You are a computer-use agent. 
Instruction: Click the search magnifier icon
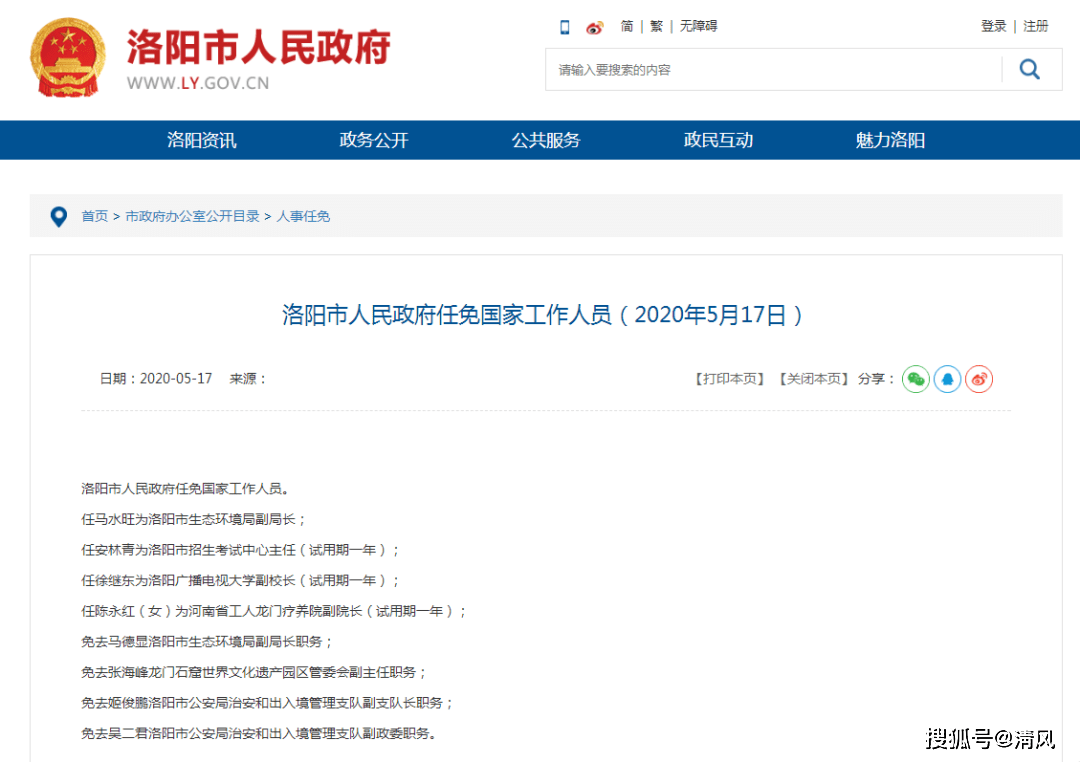point(1029,69)
